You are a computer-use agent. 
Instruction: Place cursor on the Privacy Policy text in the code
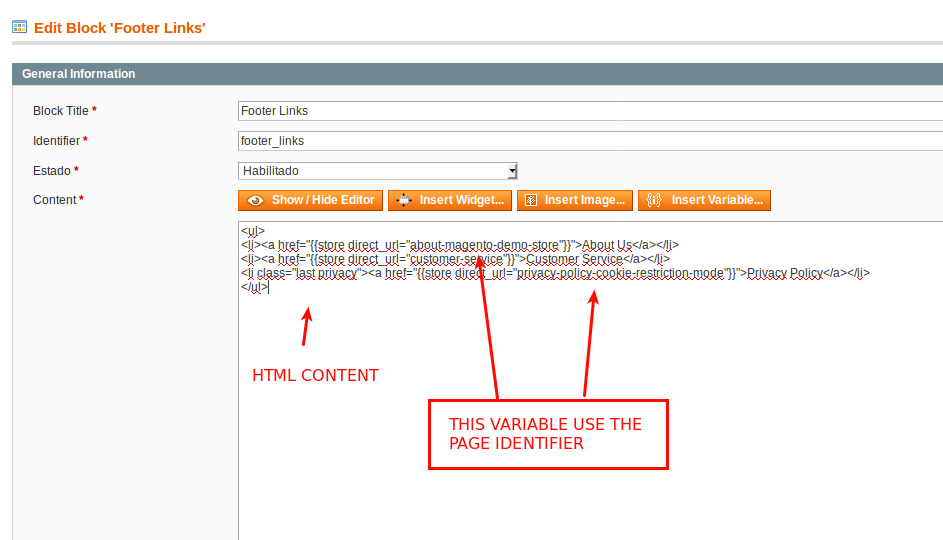point(784,273)
